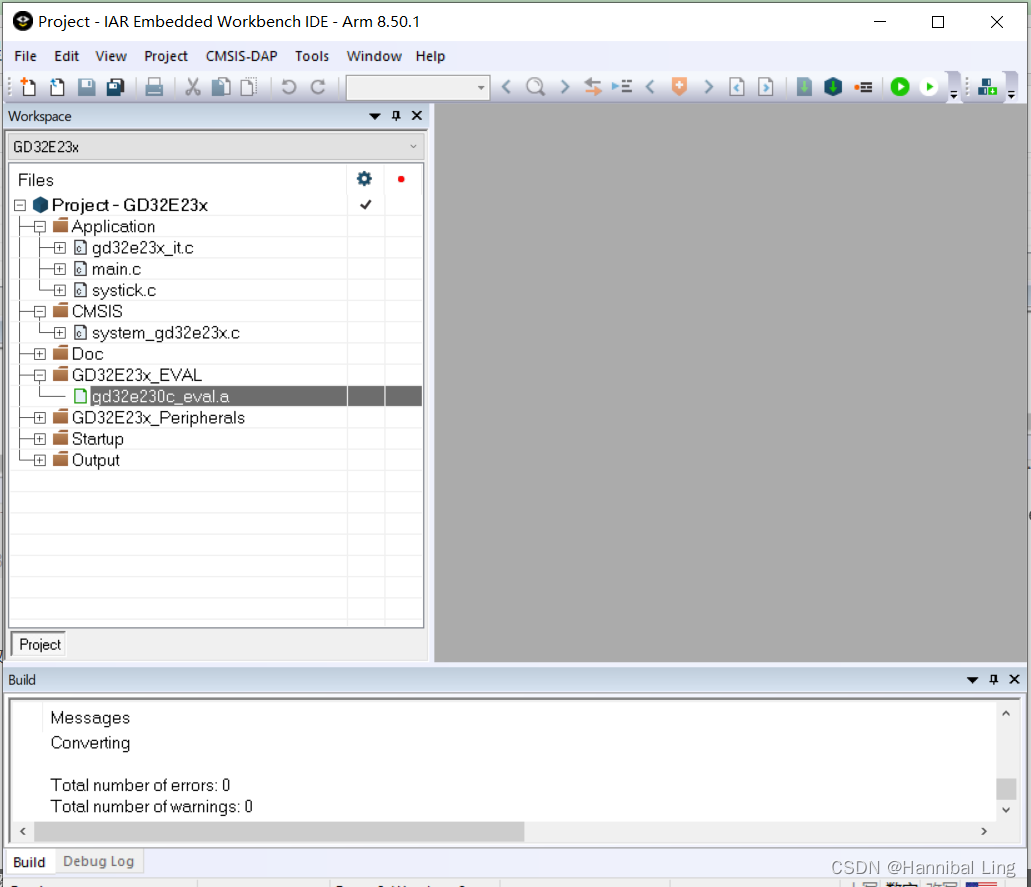Expand the Output folder

click(x=39, y=460)
